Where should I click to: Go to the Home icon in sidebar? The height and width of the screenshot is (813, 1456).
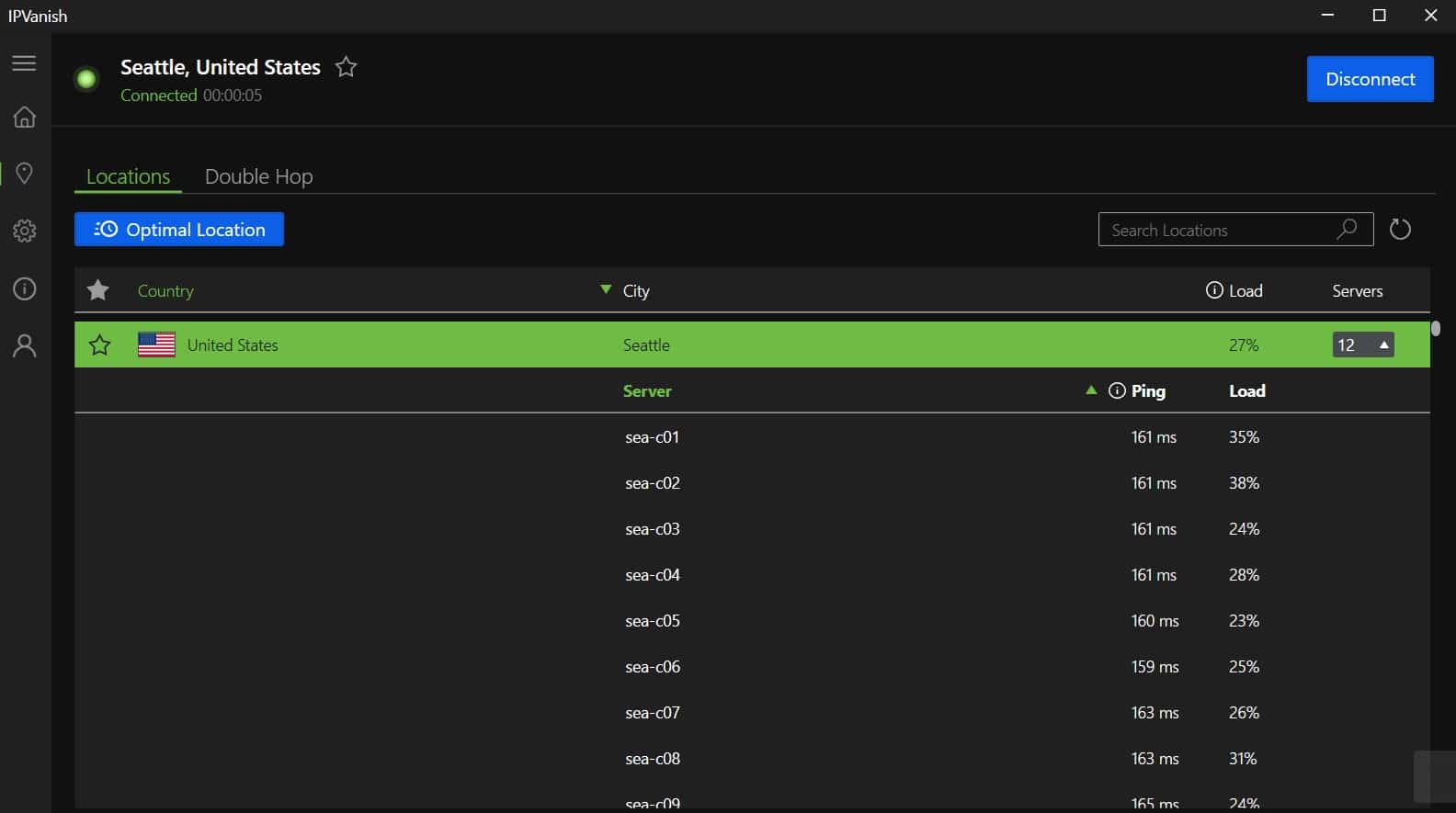point(25,117)
